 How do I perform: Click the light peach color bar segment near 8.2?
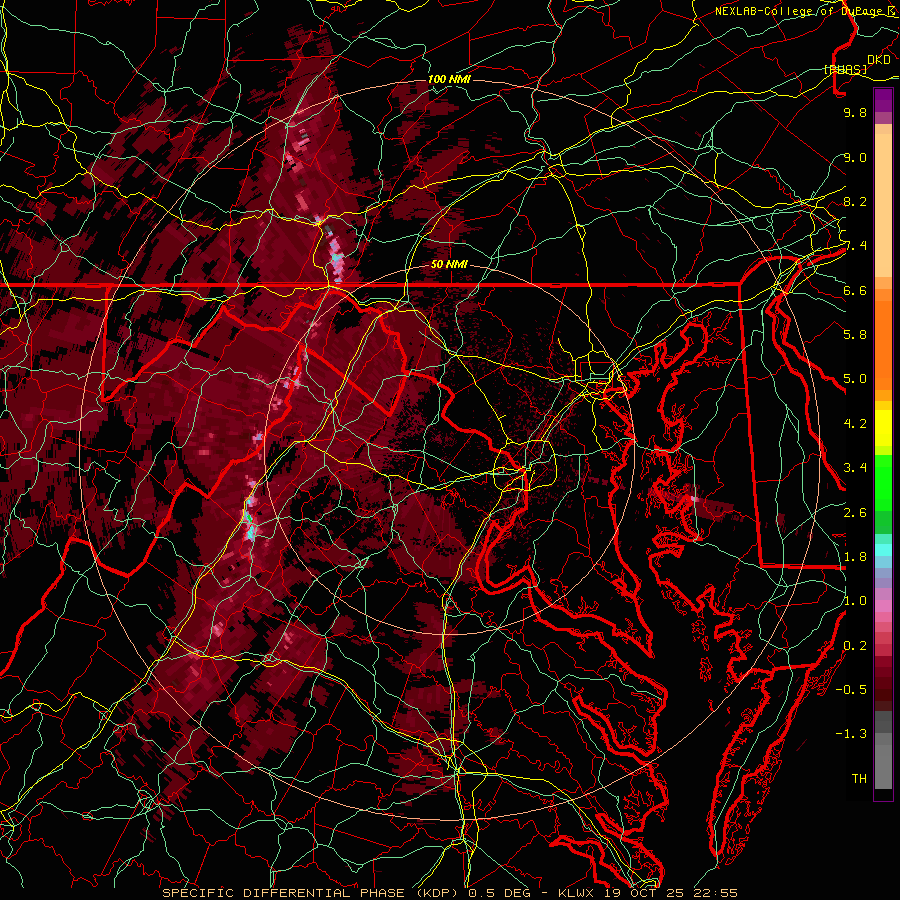coord(883,207)
